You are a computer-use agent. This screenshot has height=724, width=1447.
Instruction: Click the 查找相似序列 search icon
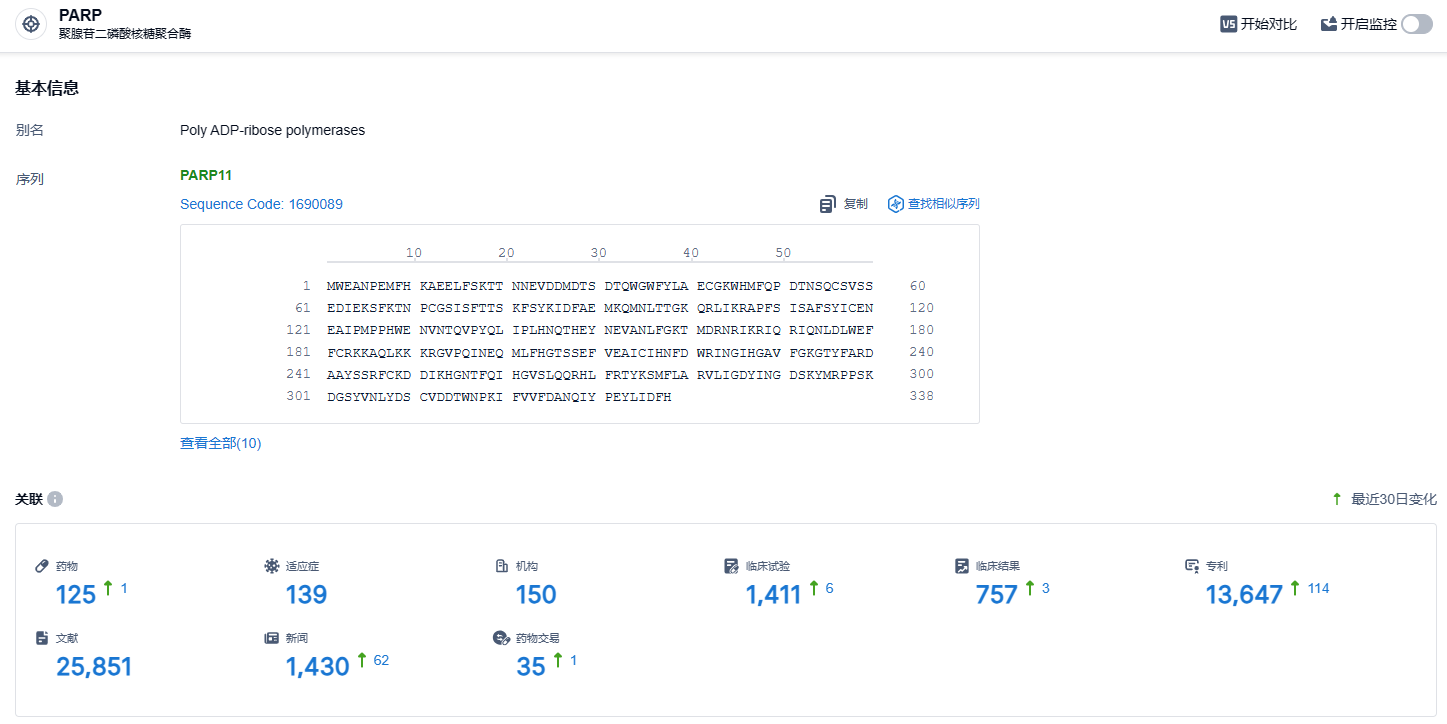point(896,204)
